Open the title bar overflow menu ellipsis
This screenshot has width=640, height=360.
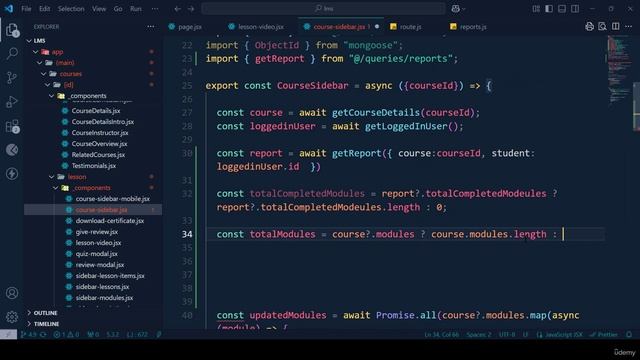155,9
